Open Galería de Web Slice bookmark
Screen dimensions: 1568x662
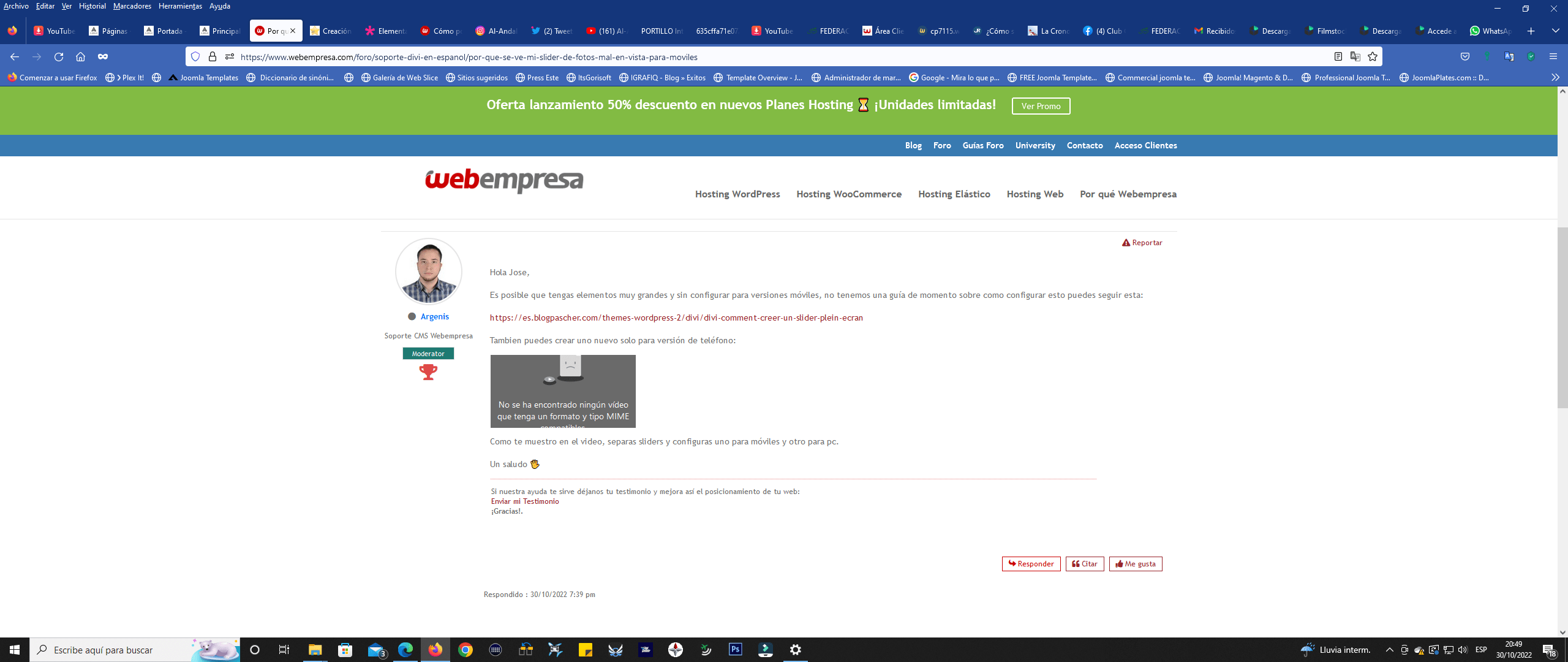(x=399, y=77)
